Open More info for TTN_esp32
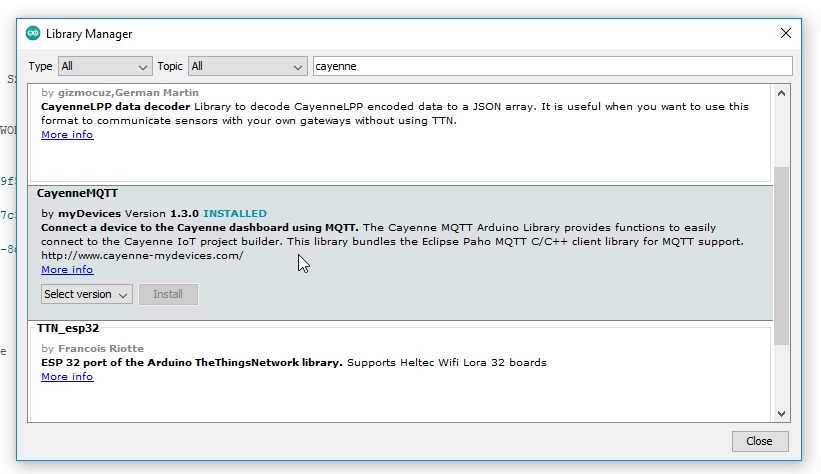The image size is (821, 474). [67, 377]
